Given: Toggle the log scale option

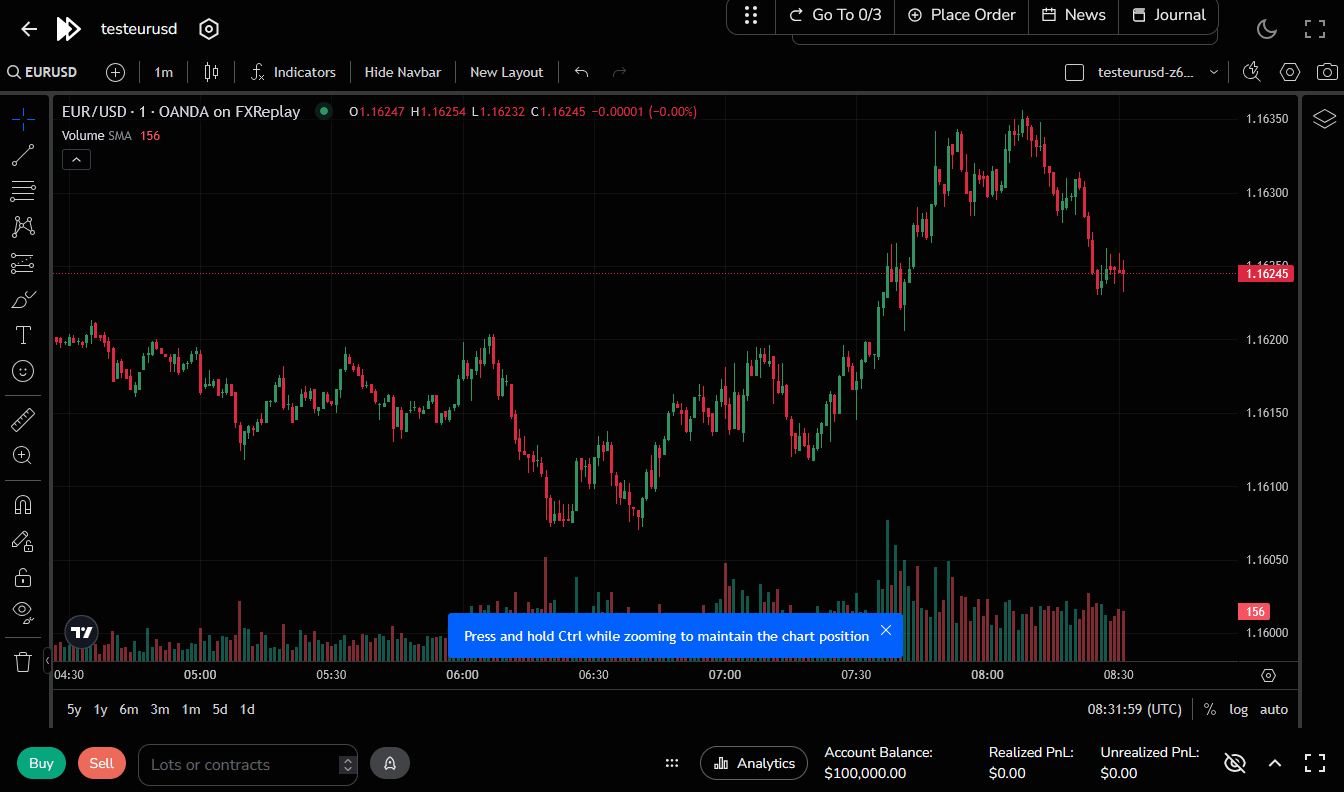Looking at the screenshot, I should point(1239,709).
